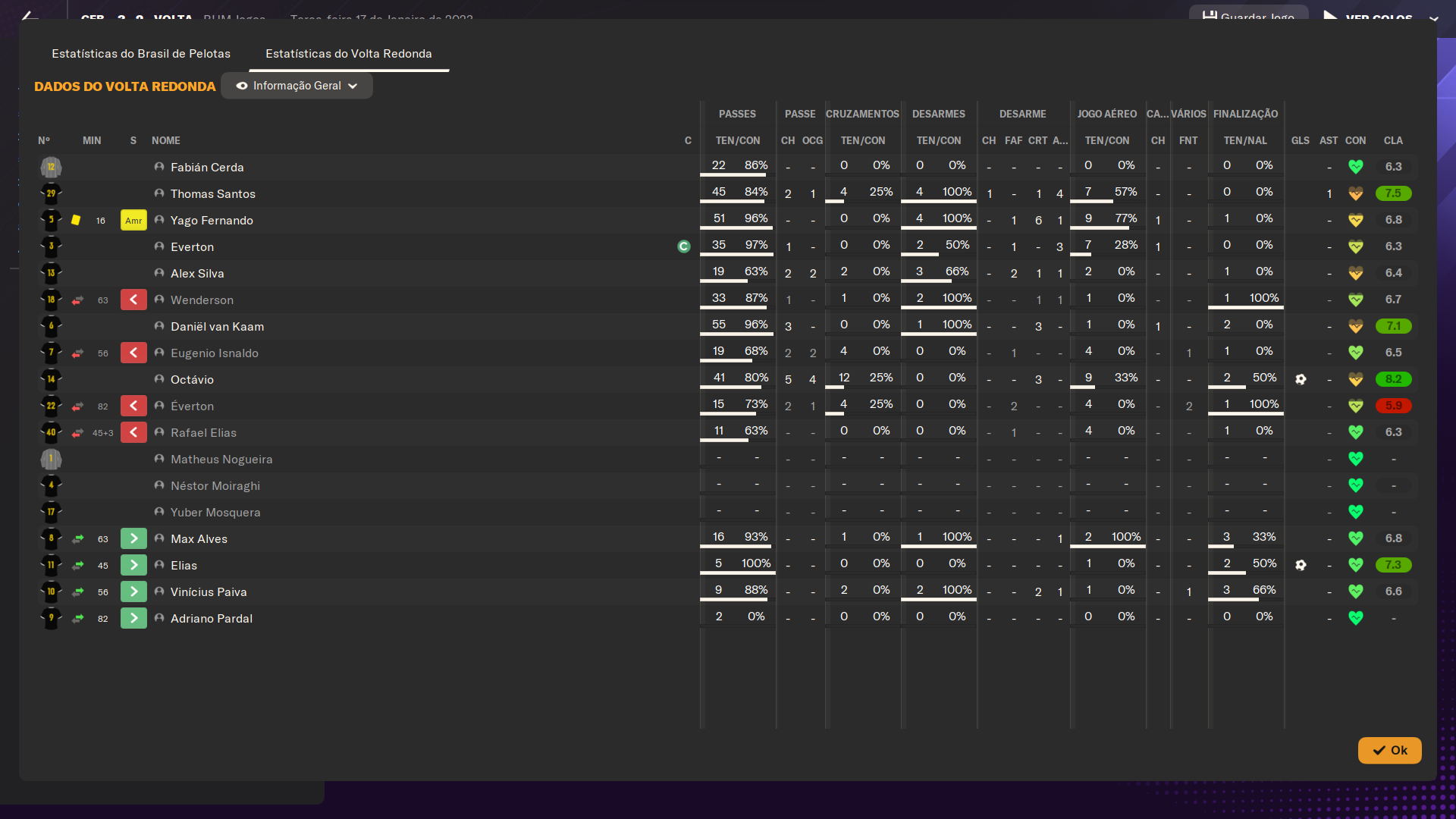The width and height of the screenshot is (1456, 819).
Task: Click Wenderson's red substituted-off arrow button
Action: 133,300
